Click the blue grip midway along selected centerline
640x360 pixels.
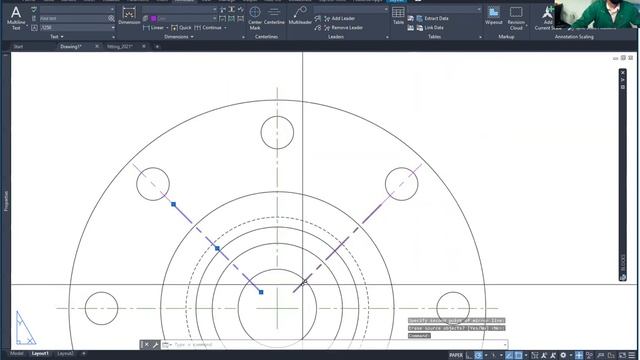click(x=217, y=248)
